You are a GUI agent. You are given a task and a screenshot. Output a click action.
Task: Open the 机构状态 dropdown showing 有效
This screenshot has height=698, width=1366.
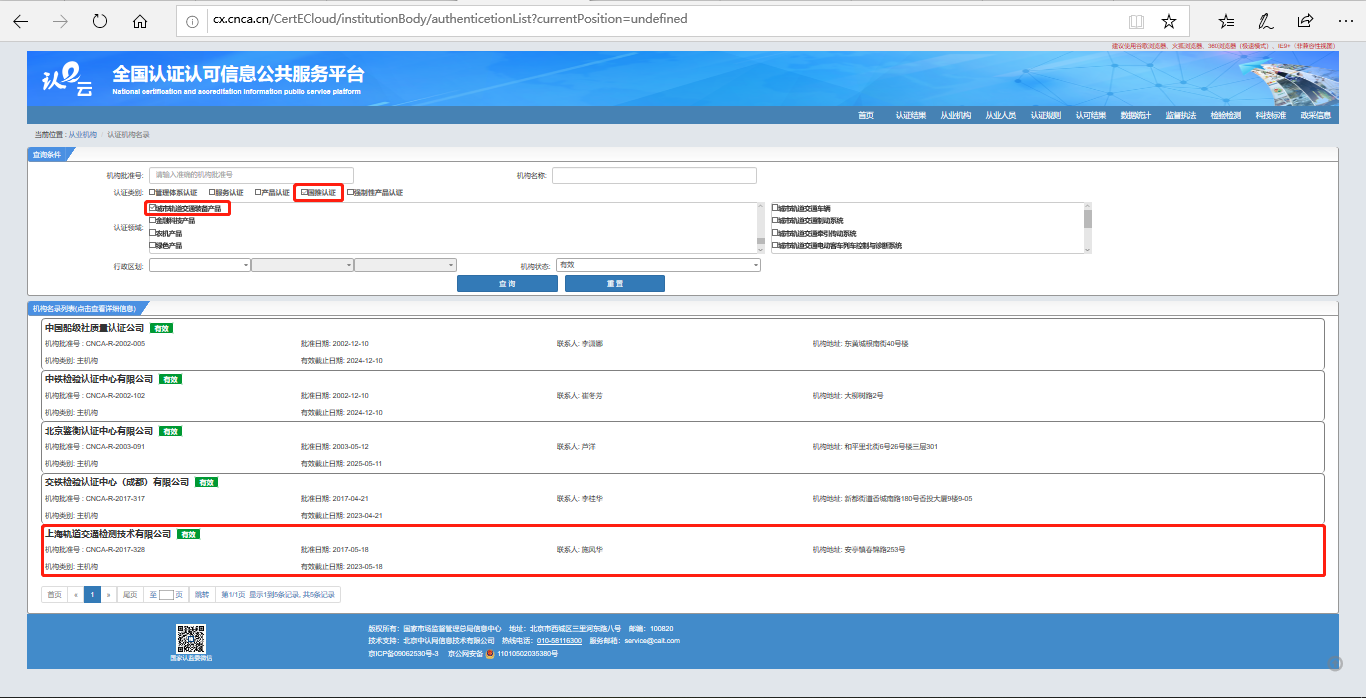coord(659,265)
